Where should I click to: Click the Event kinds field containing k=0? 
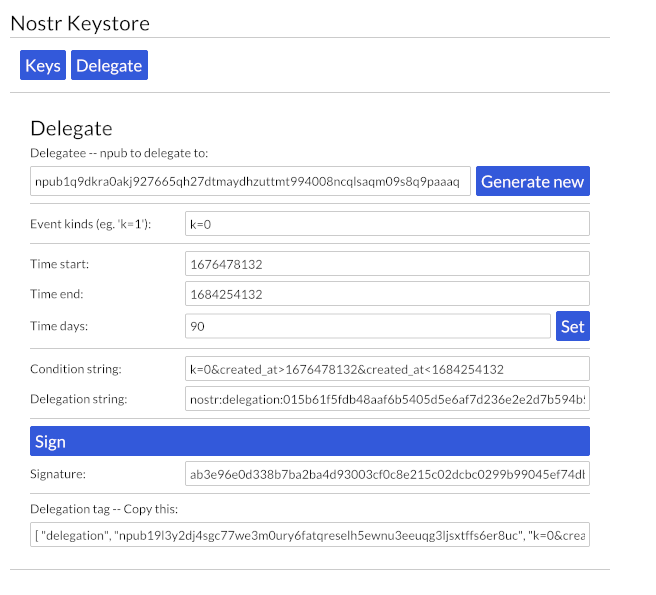(x=387, y=224)
